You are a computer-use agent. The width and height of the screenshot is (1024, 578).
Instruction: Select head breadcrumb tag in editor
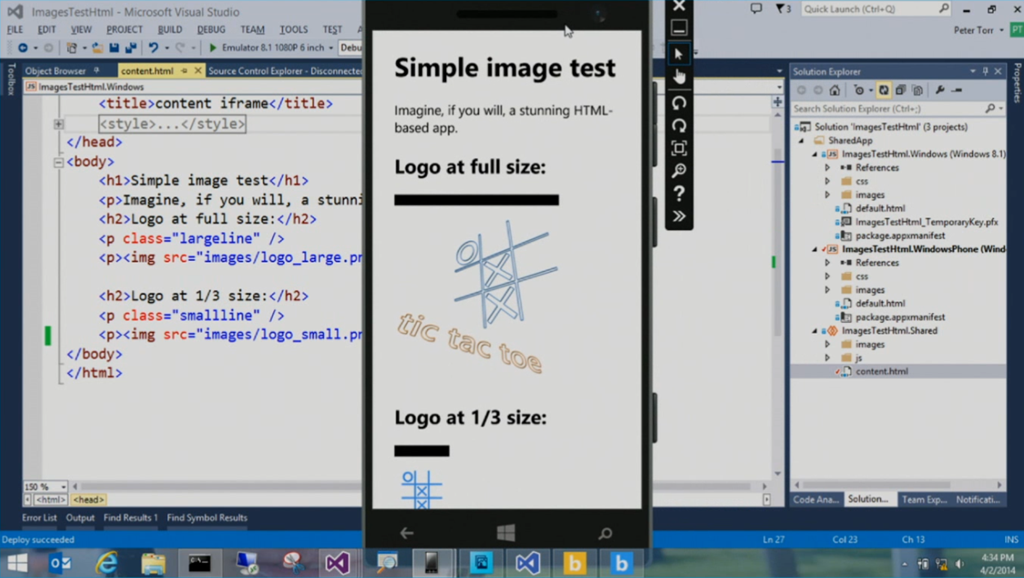click(88, 500)
